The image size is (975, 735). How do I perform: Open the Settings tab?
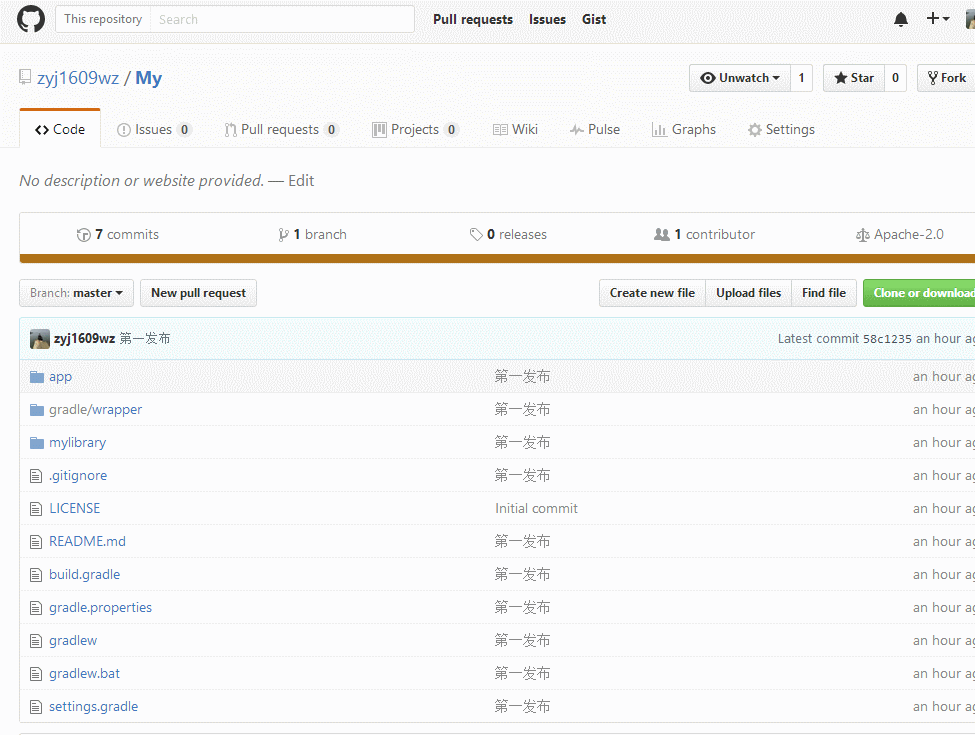pos(781,130)
